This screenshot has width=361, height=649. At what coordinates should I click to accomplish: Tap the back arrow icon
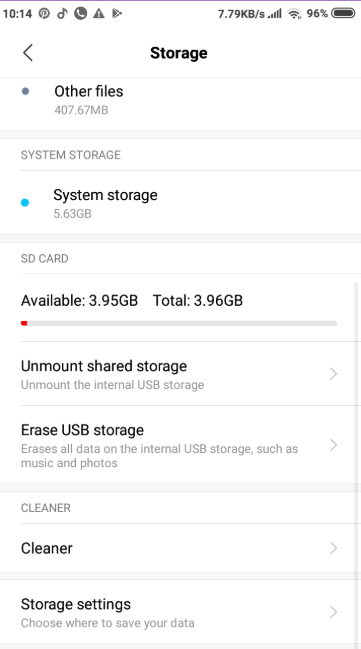tap(28, 53)
